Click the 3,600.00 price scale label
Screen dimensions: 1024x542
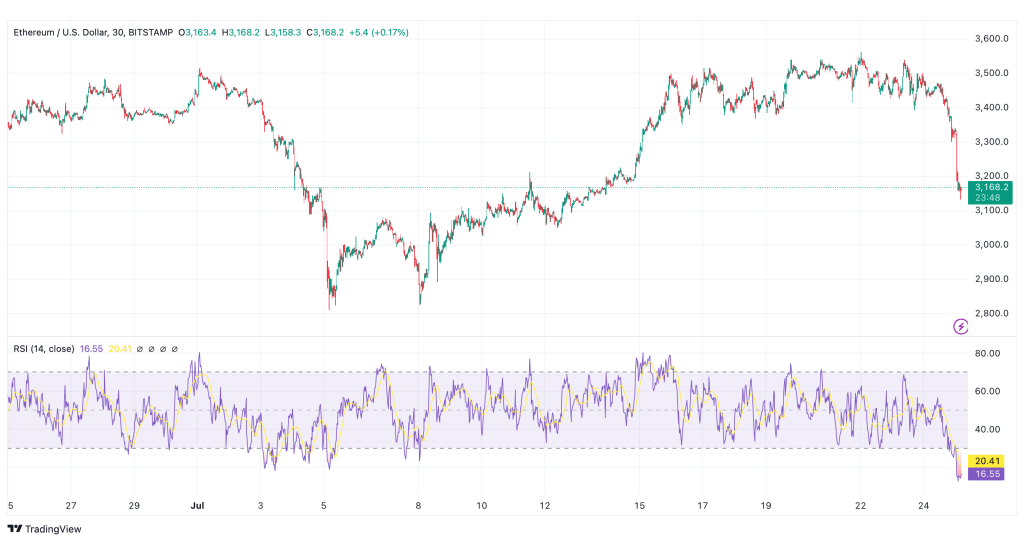coord(991,39)
